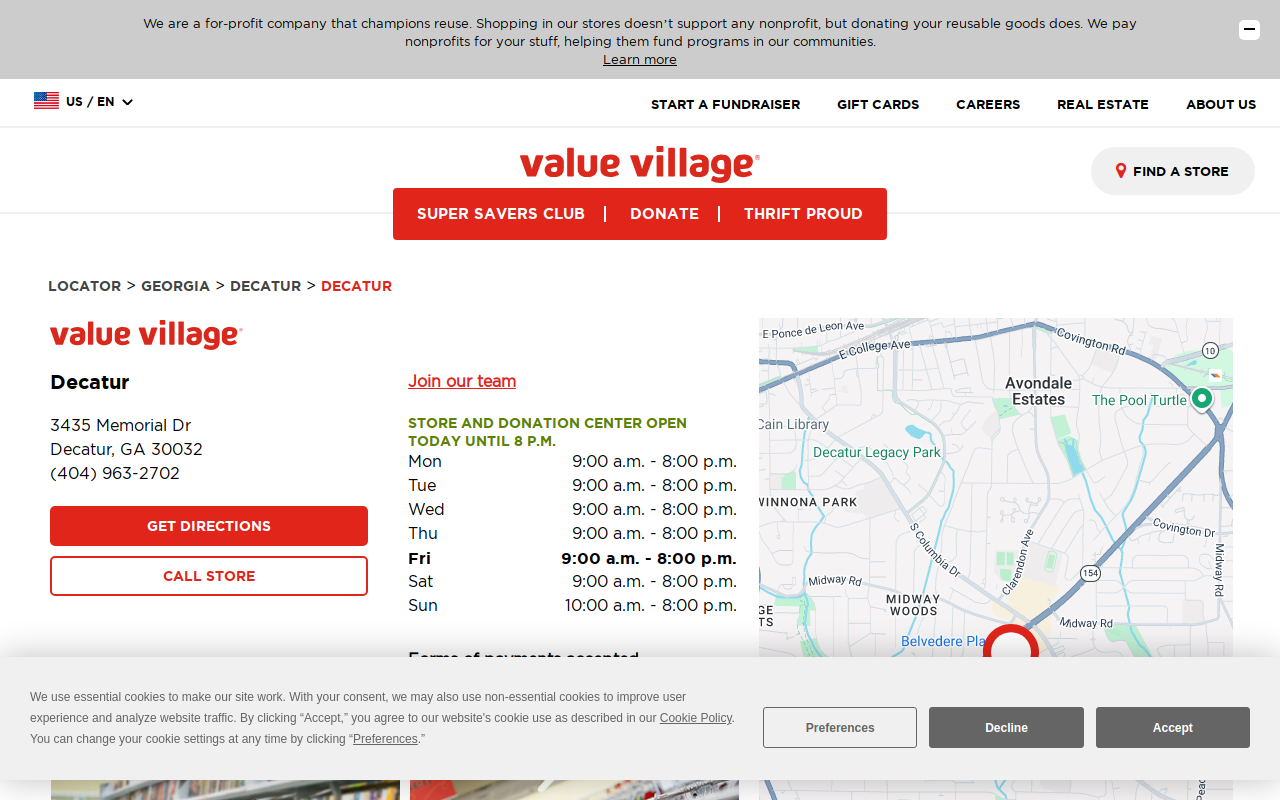Click the current red Decatur breadcrumb
Screen dimensions: 1280x800
click(x=356, y=286)
